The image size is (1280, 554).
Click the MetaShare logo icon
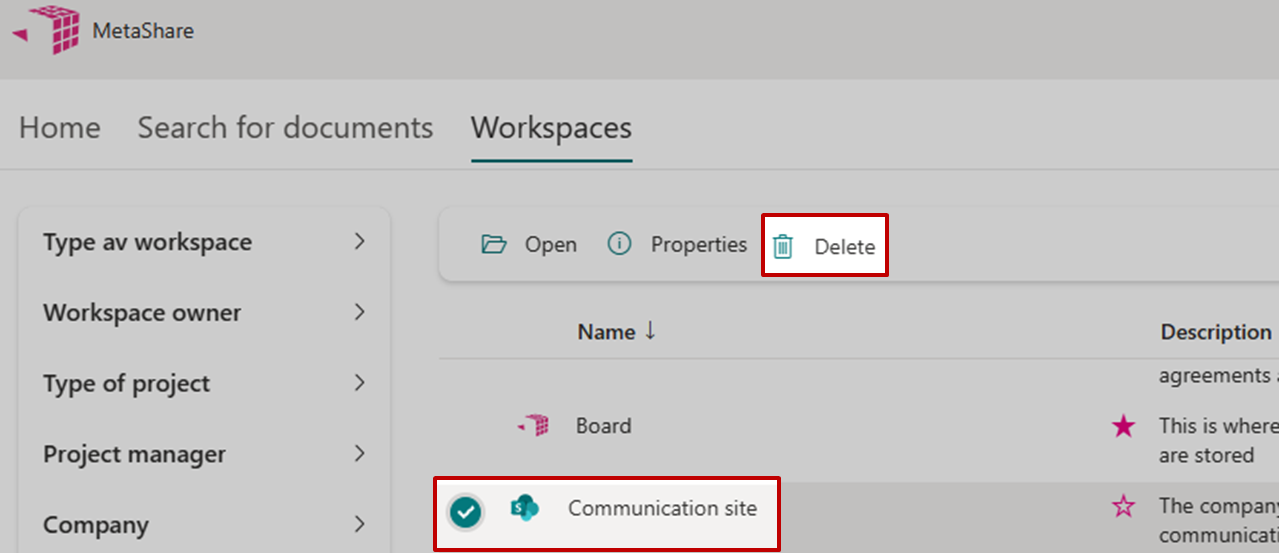coord(45,29)
